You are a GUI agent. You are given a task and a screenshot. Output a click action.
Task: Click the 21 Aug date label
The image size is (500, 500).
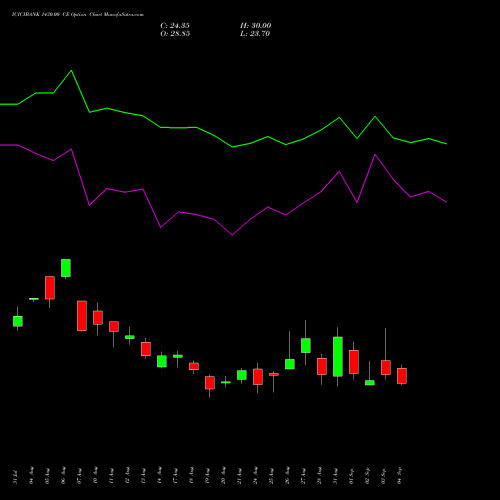239,476
